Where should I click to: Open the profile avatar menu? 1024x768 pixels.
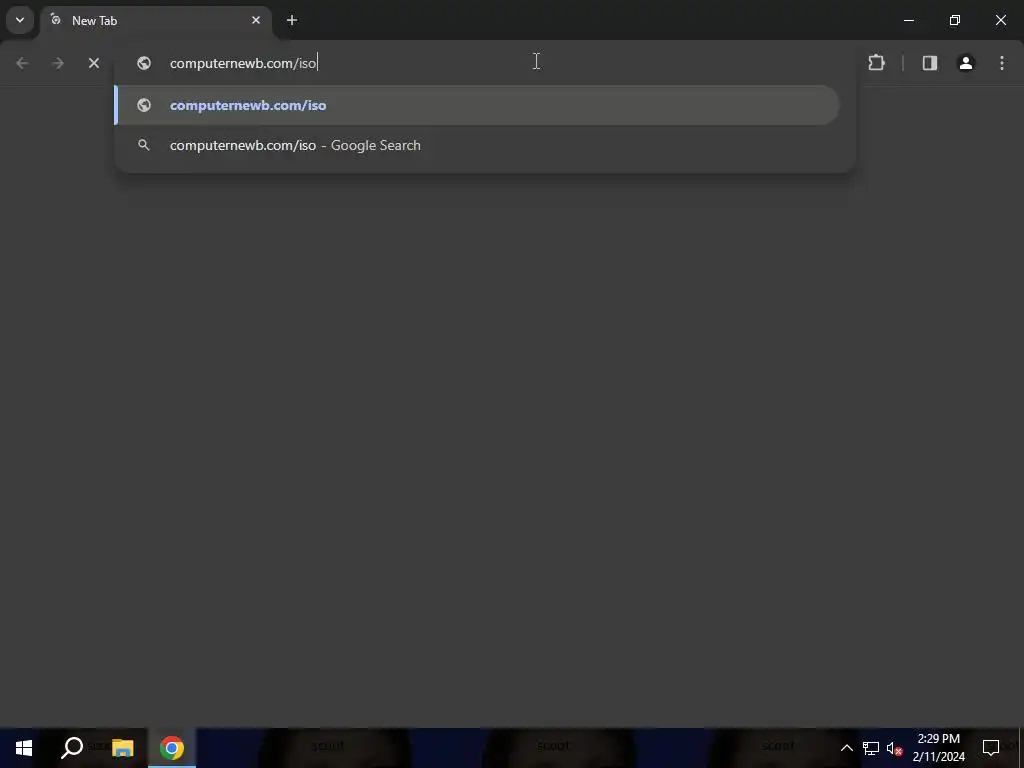pos(966,63)
